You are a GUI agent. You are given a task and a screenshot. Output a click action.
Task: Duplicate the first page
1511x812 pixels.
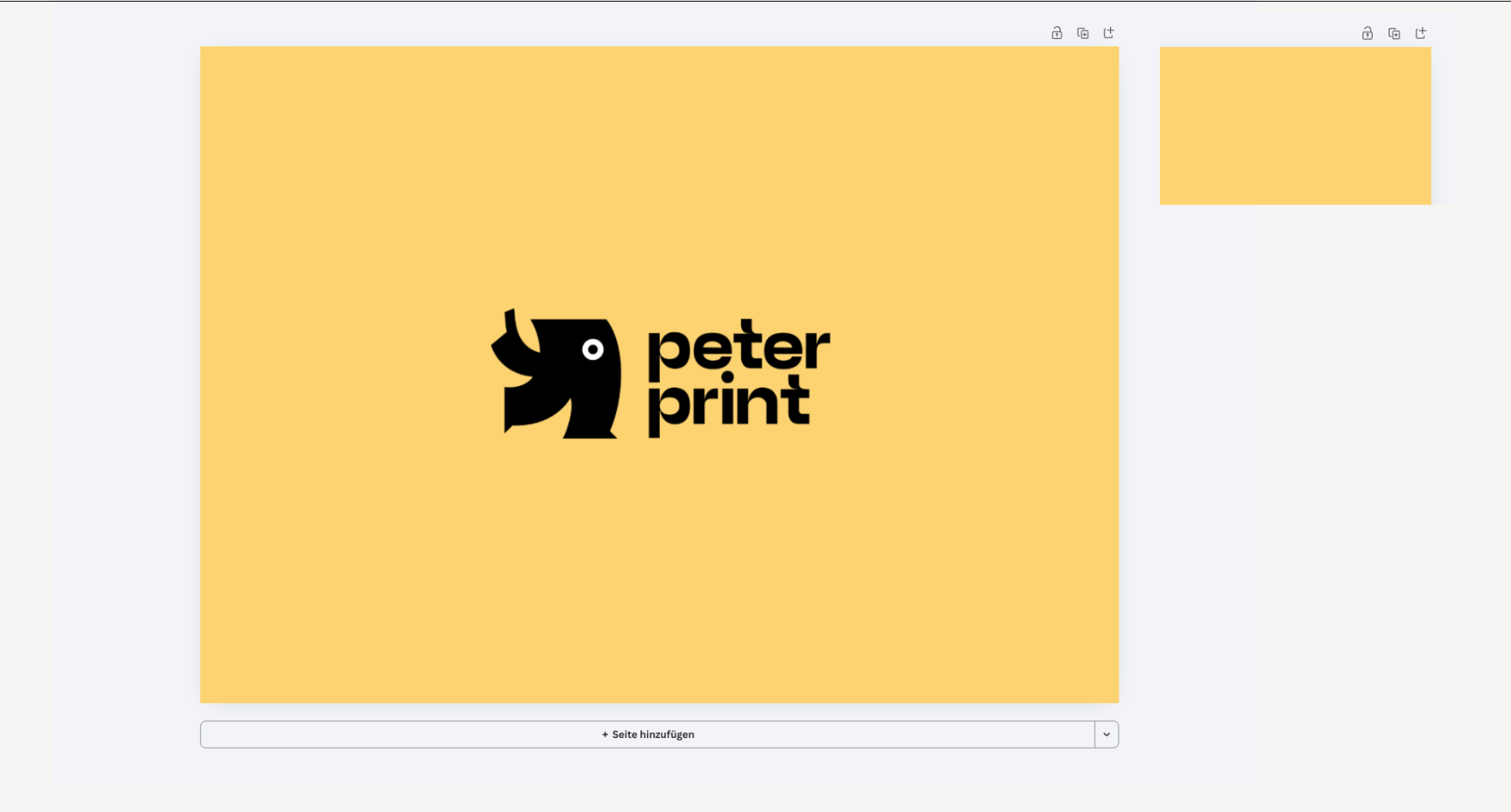pyautogui.click(x=1083, y=33)
